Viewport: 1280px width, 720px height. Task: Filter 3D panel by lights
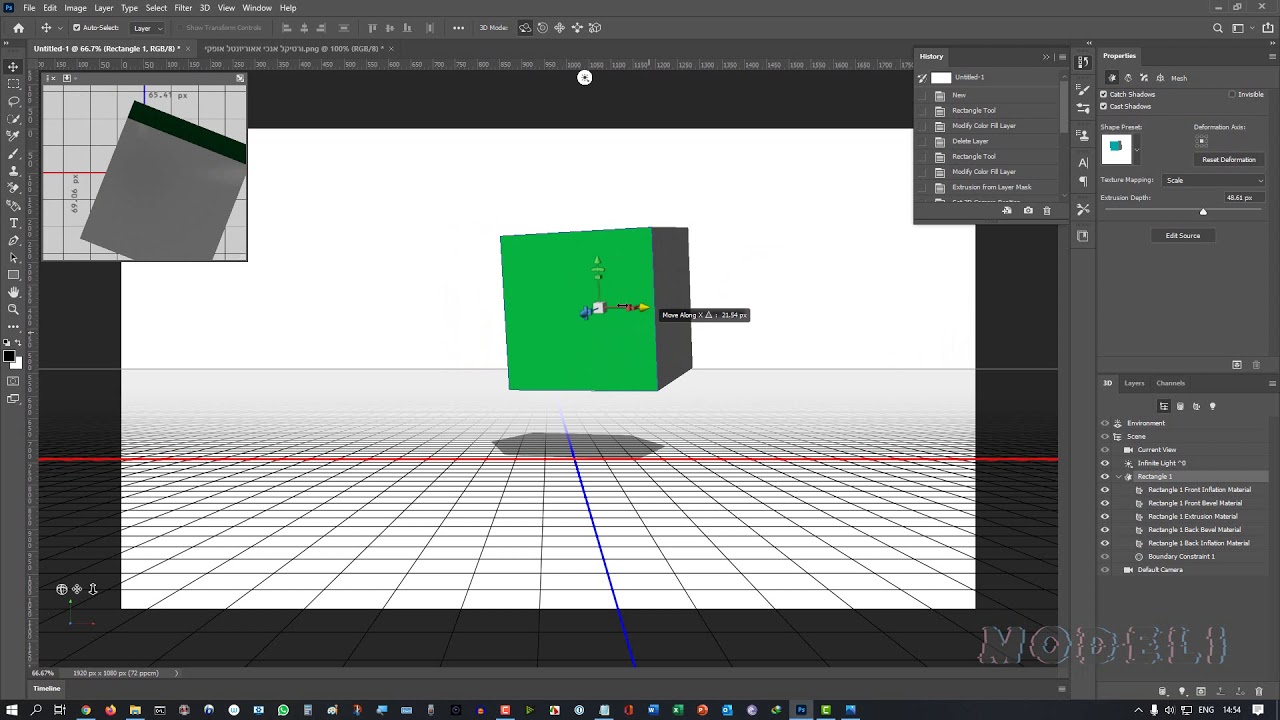click(1213, 406)
